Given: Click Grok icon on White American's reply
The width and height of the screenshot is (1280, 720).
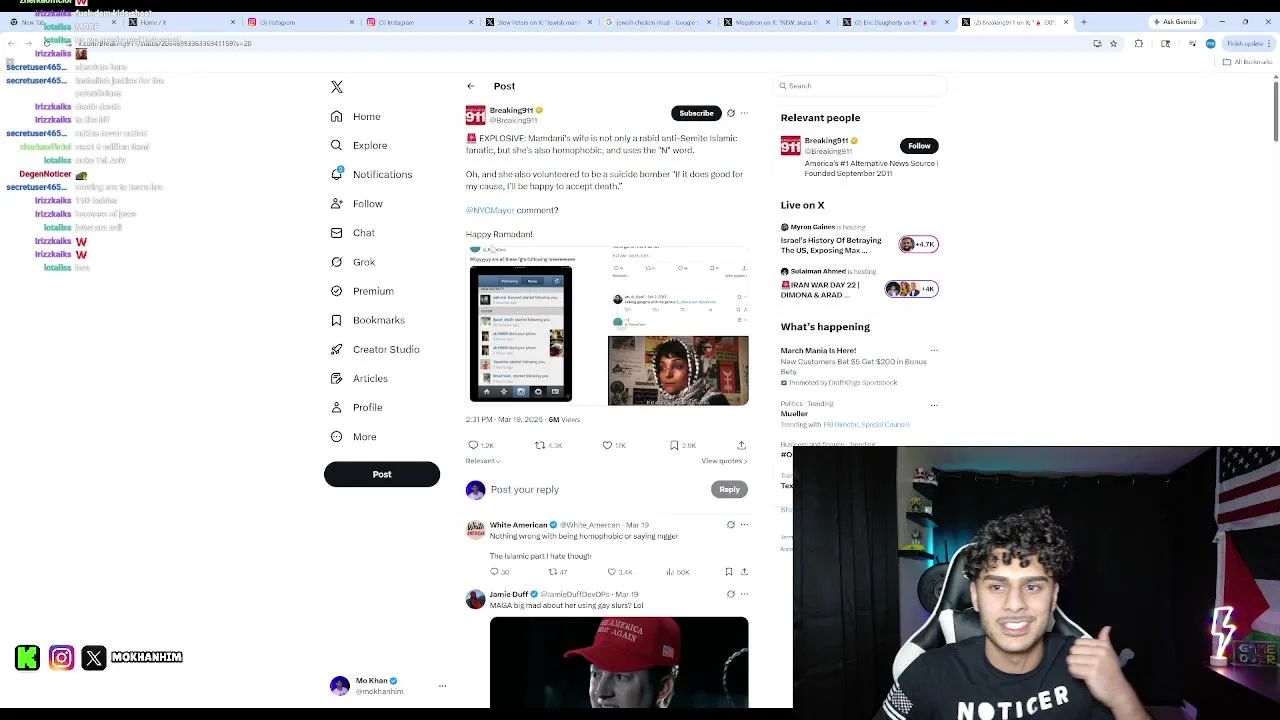Looking at the screenshot, I should tap(731, 525).
